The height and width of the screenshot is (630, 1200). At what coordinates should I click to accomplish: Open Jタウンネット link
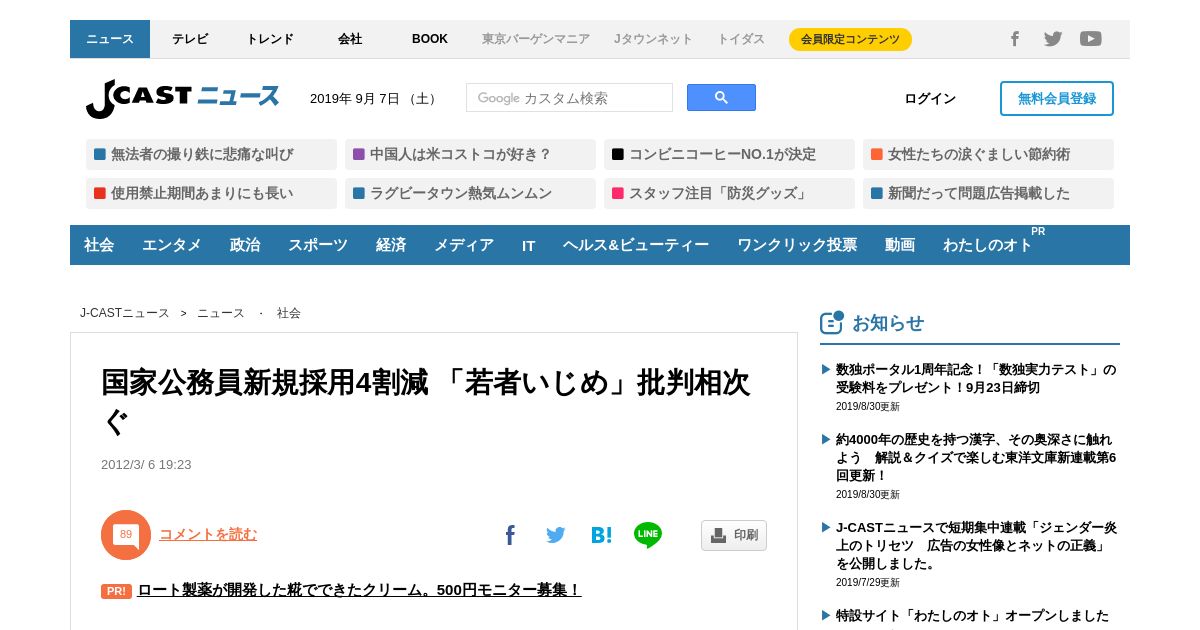tap(653, 39)
